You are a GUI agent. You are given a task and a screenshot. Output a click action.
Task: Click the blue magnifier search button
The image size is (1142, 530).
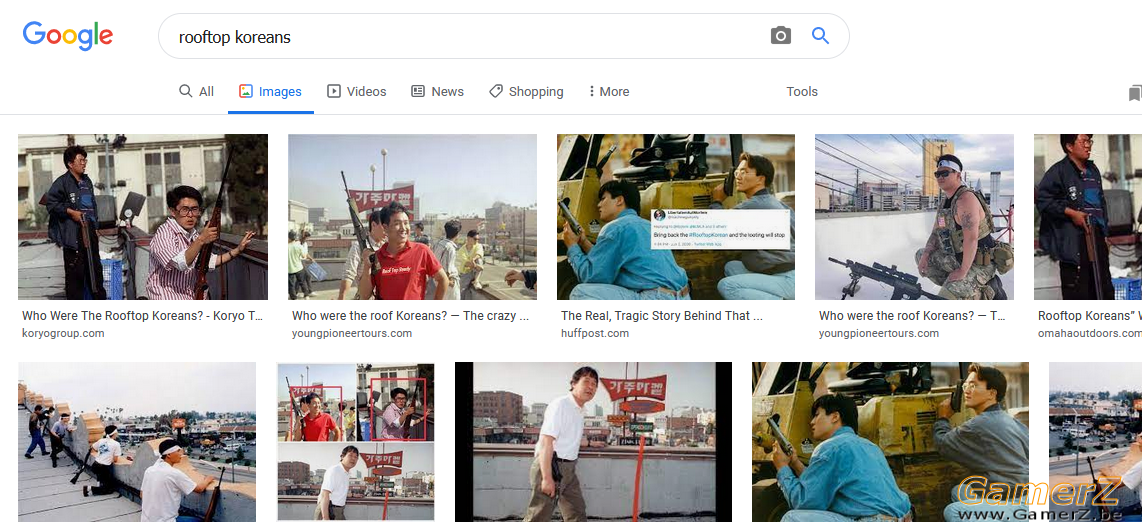coord(820,36)
